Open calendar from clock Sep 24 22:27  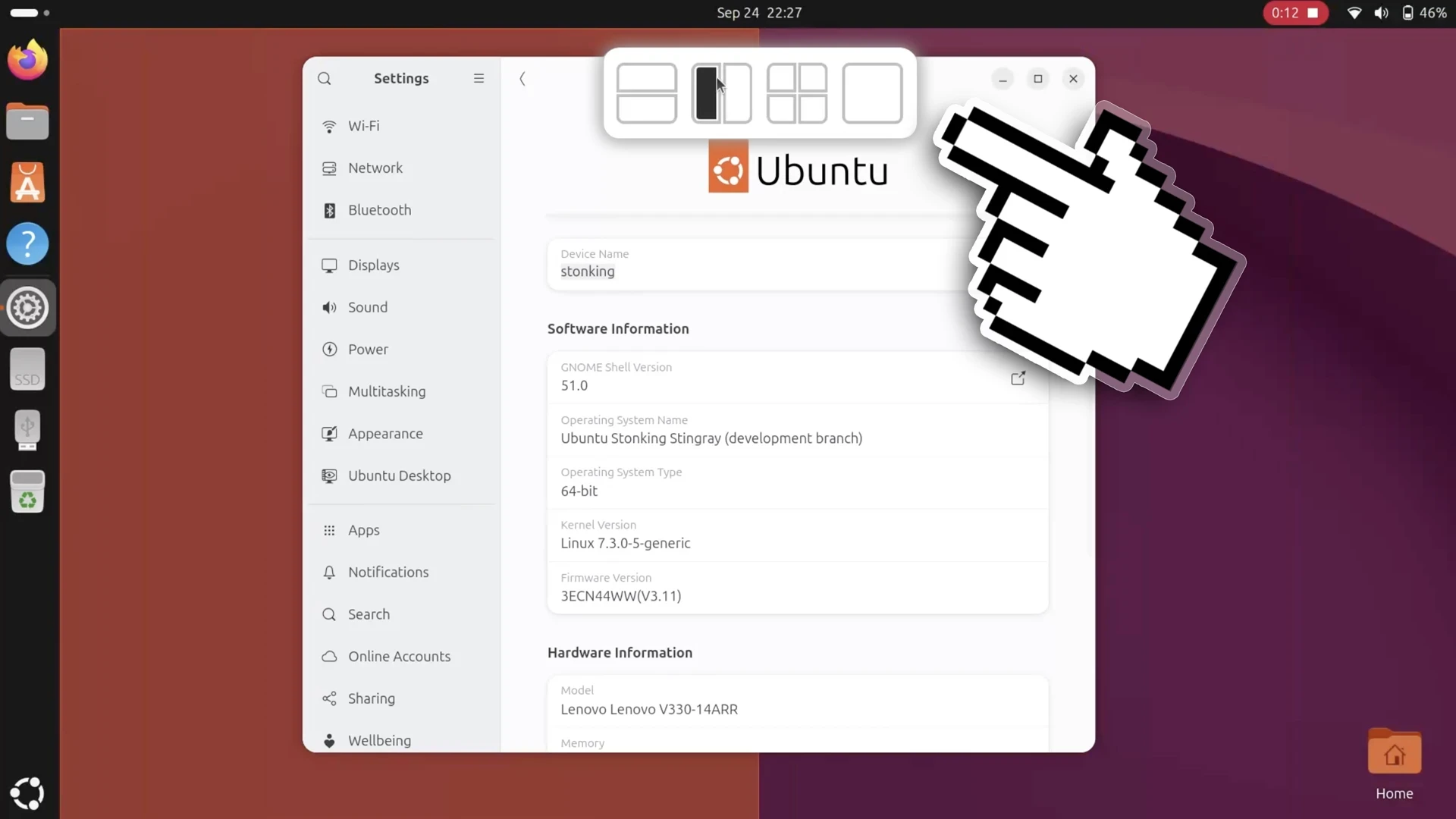pyautogui.click(x=759, y=13)
